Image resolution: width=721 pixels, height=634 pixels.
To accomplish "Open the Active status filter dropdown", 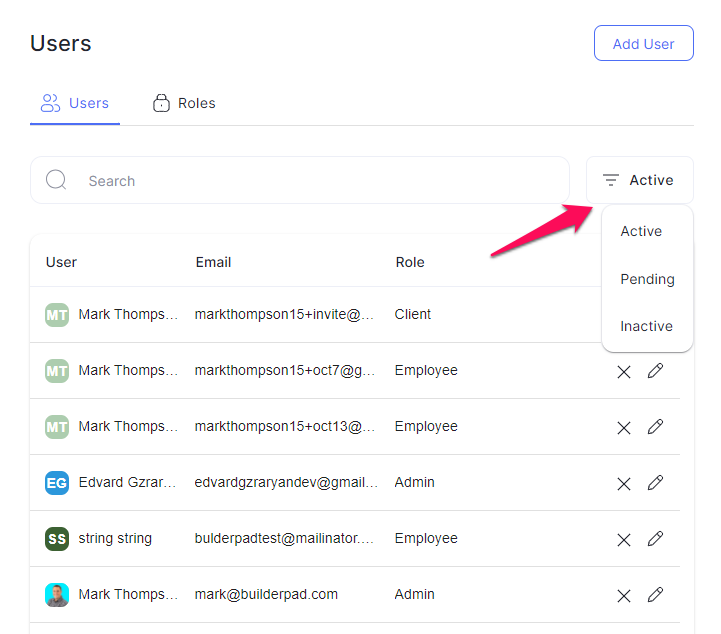I will (640, 180).
